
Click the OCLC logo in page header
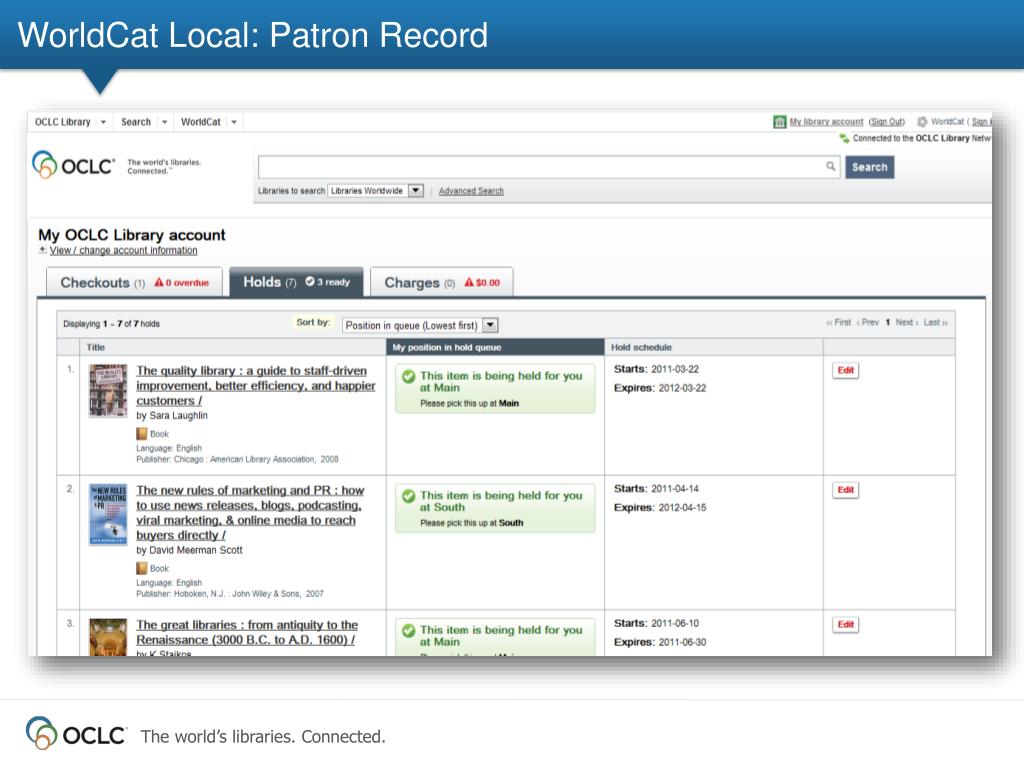(72, 165)
